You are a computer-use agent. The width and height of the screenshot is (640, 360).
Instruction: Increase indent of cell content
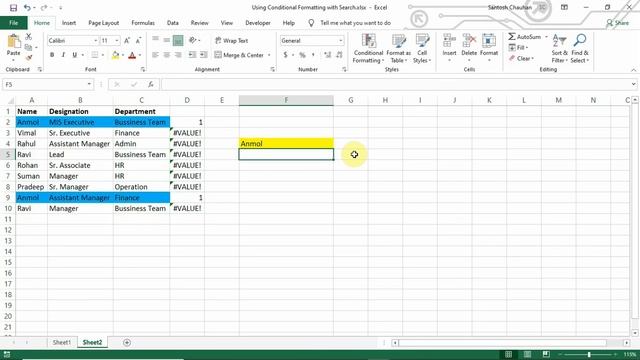(203, 55)
